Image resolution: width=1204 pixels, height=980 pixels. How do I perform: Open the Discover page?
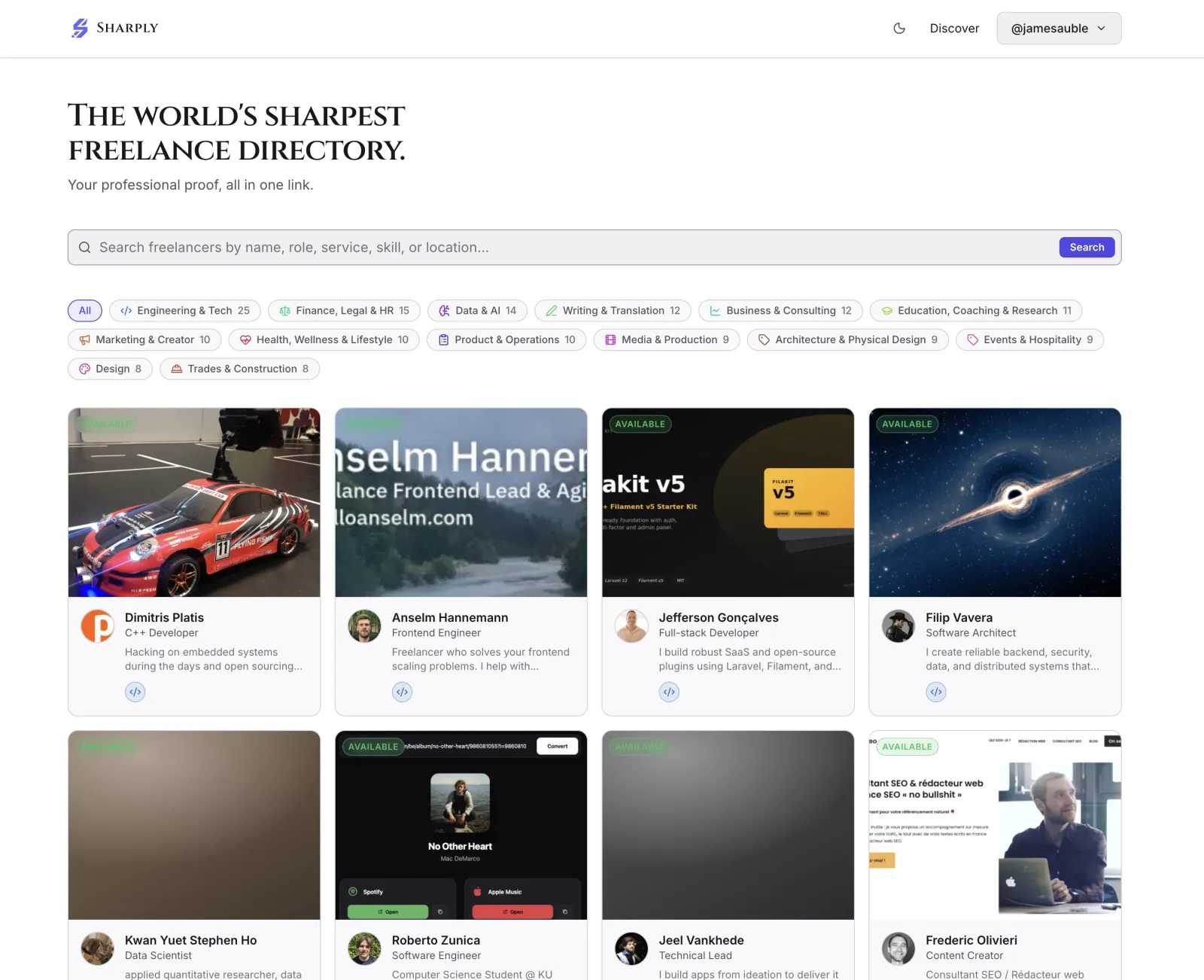pyautogui.click(x=954, y=29)
